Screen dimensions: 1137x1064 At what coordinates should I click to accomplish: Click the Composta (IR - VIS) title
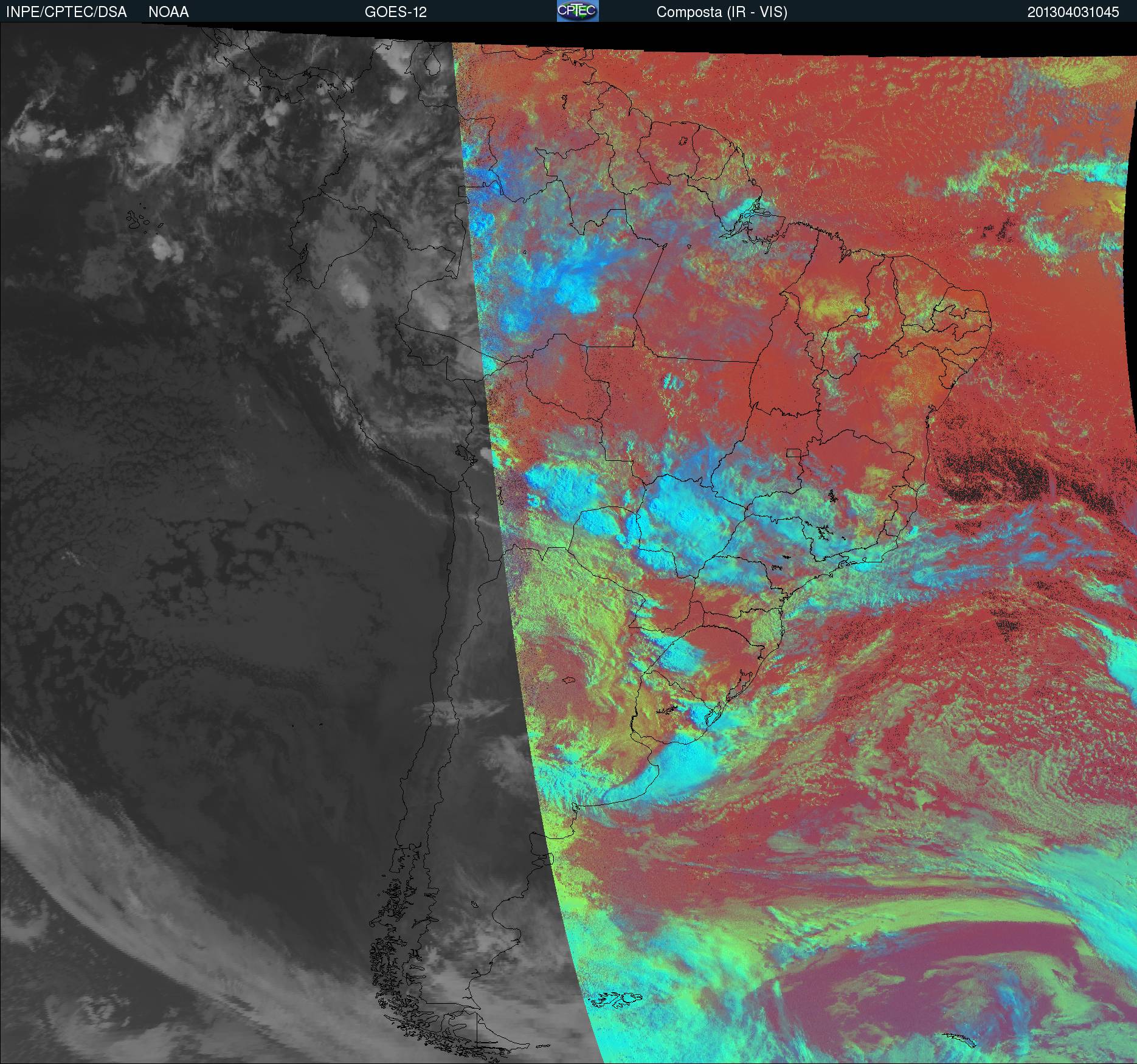click(722, 12)
